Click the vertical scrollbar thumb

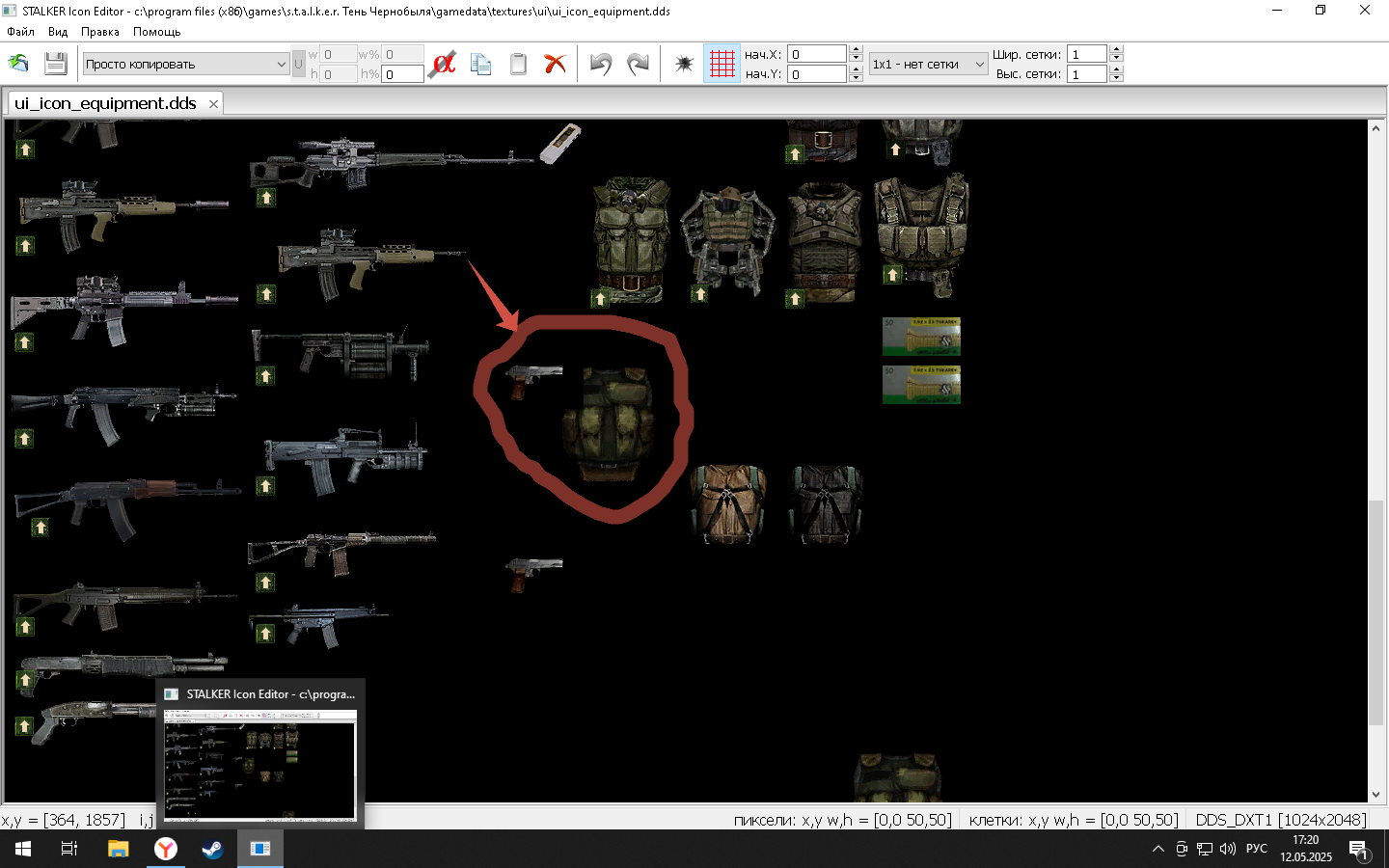[1375, 612]
